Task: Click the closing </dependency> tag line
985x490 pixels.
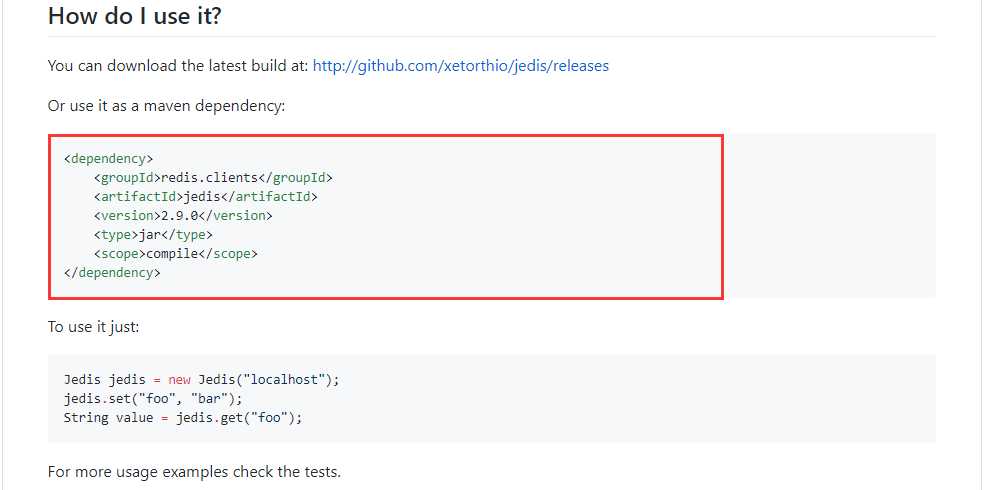Action: pyautogui.click(x=112, y=272)
